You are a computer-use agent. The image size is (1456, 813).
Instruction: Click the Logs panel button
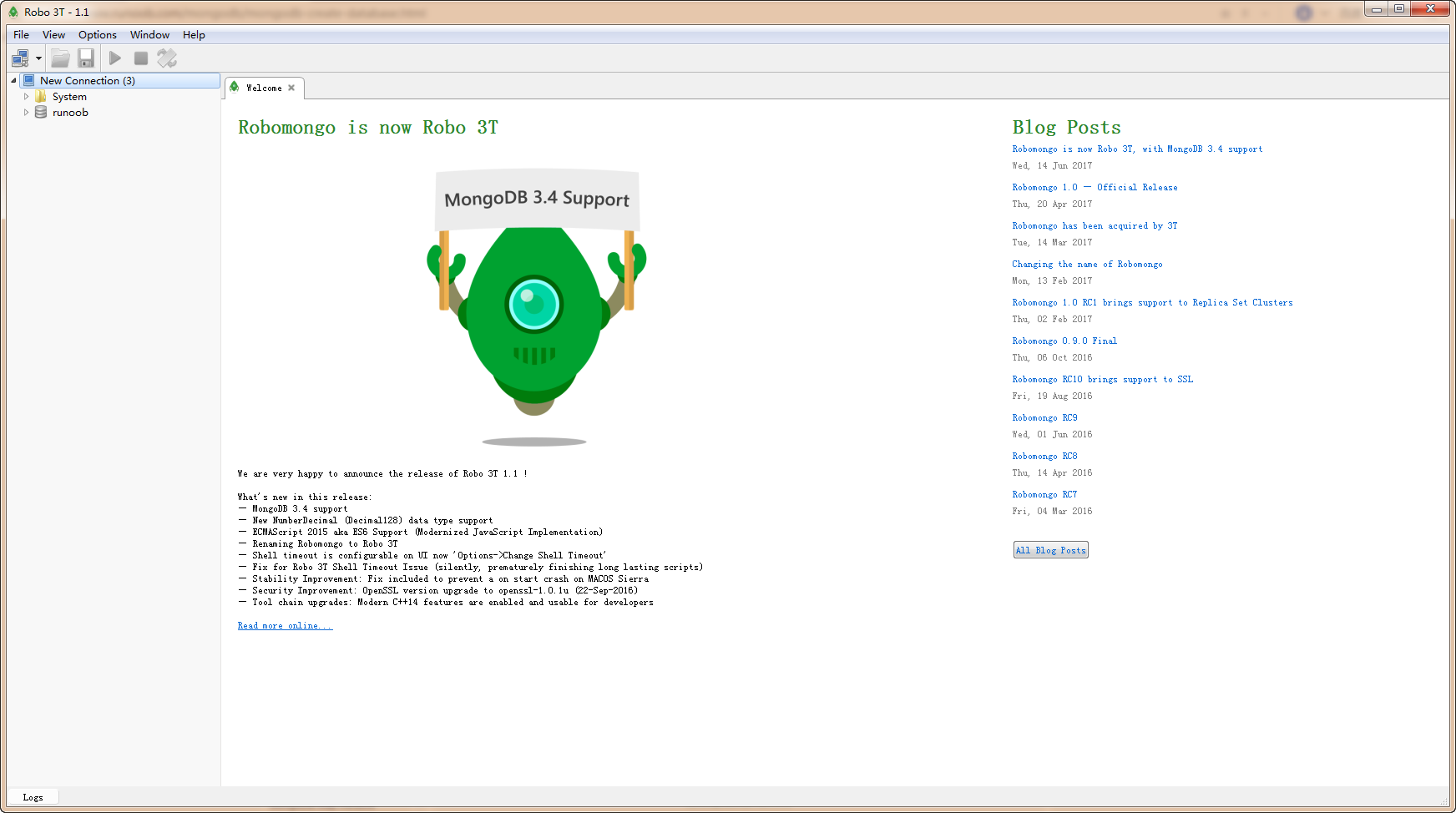[x=33, y=798]
